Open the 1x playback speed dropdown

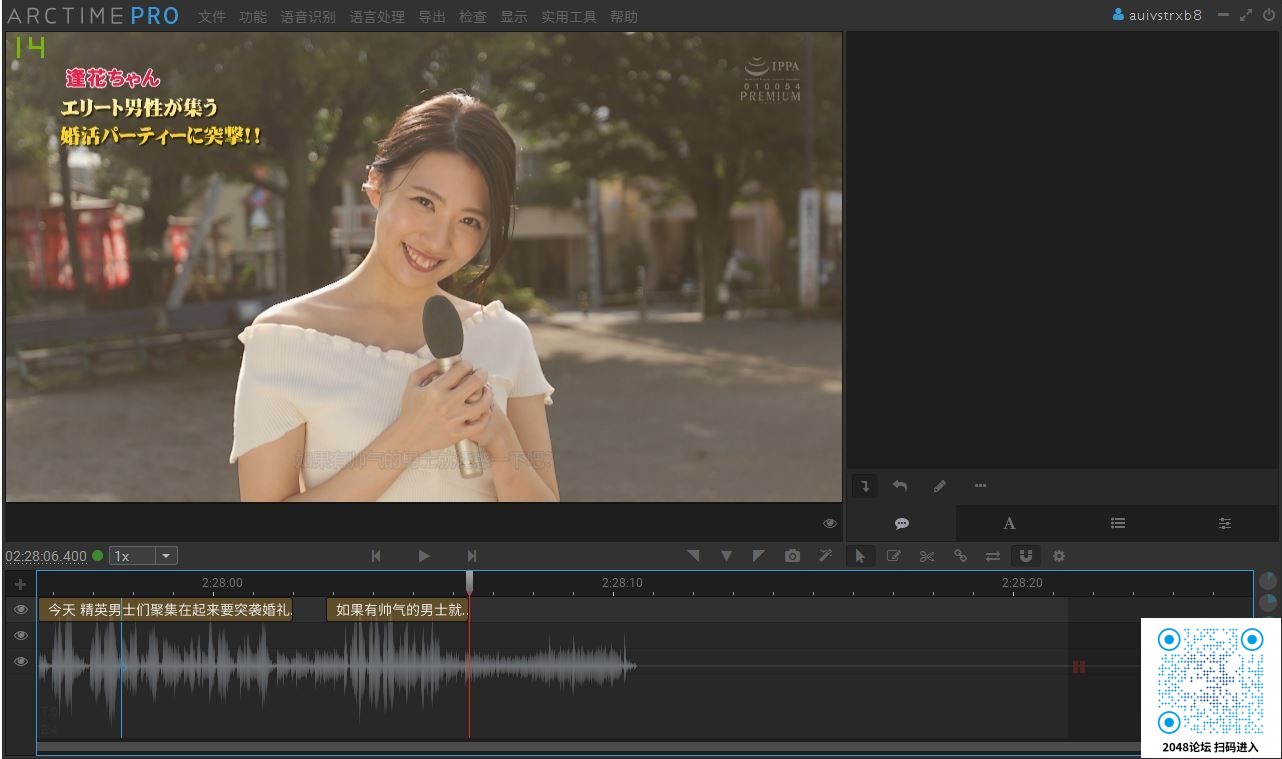coord(143,556)
